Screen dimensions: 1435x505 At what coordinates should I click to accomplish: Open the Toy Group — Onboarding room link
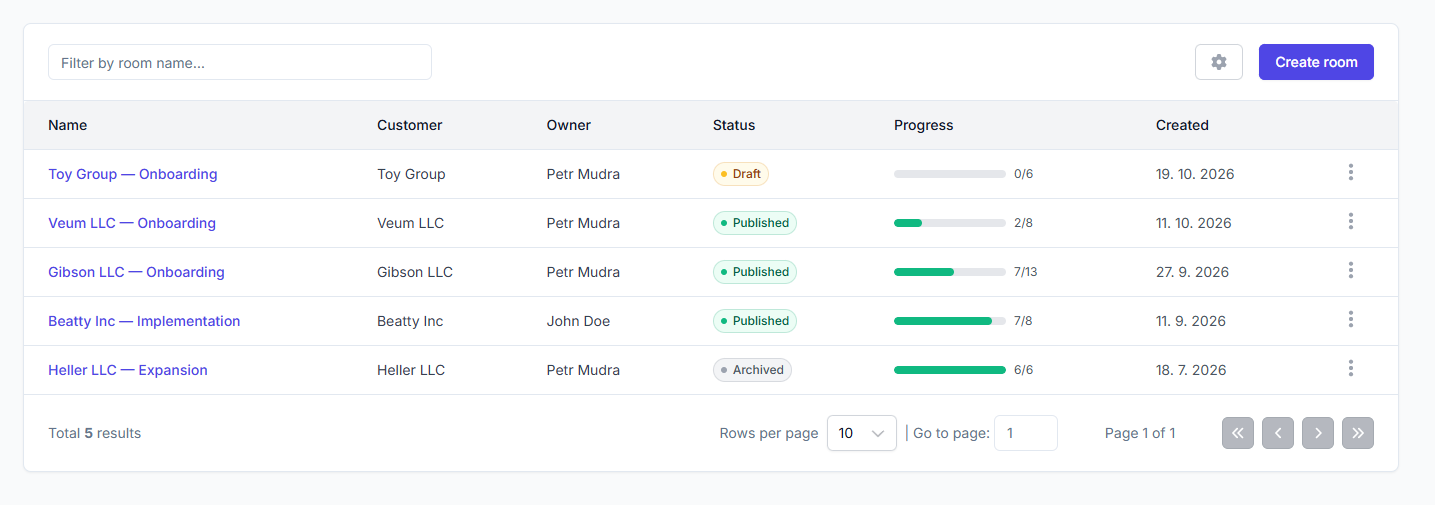(133, 174)
